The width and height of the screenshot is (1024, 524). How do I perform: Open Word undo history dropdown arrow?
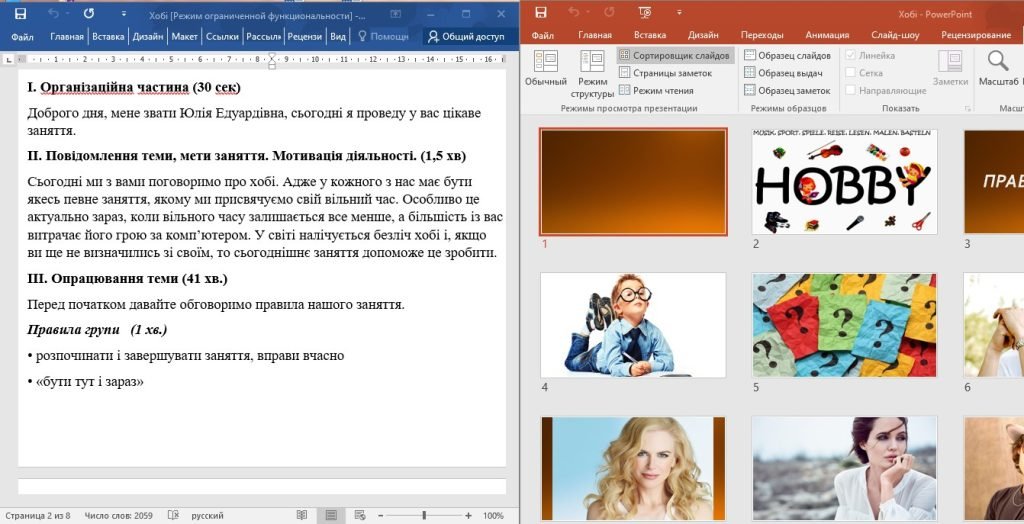67,14
